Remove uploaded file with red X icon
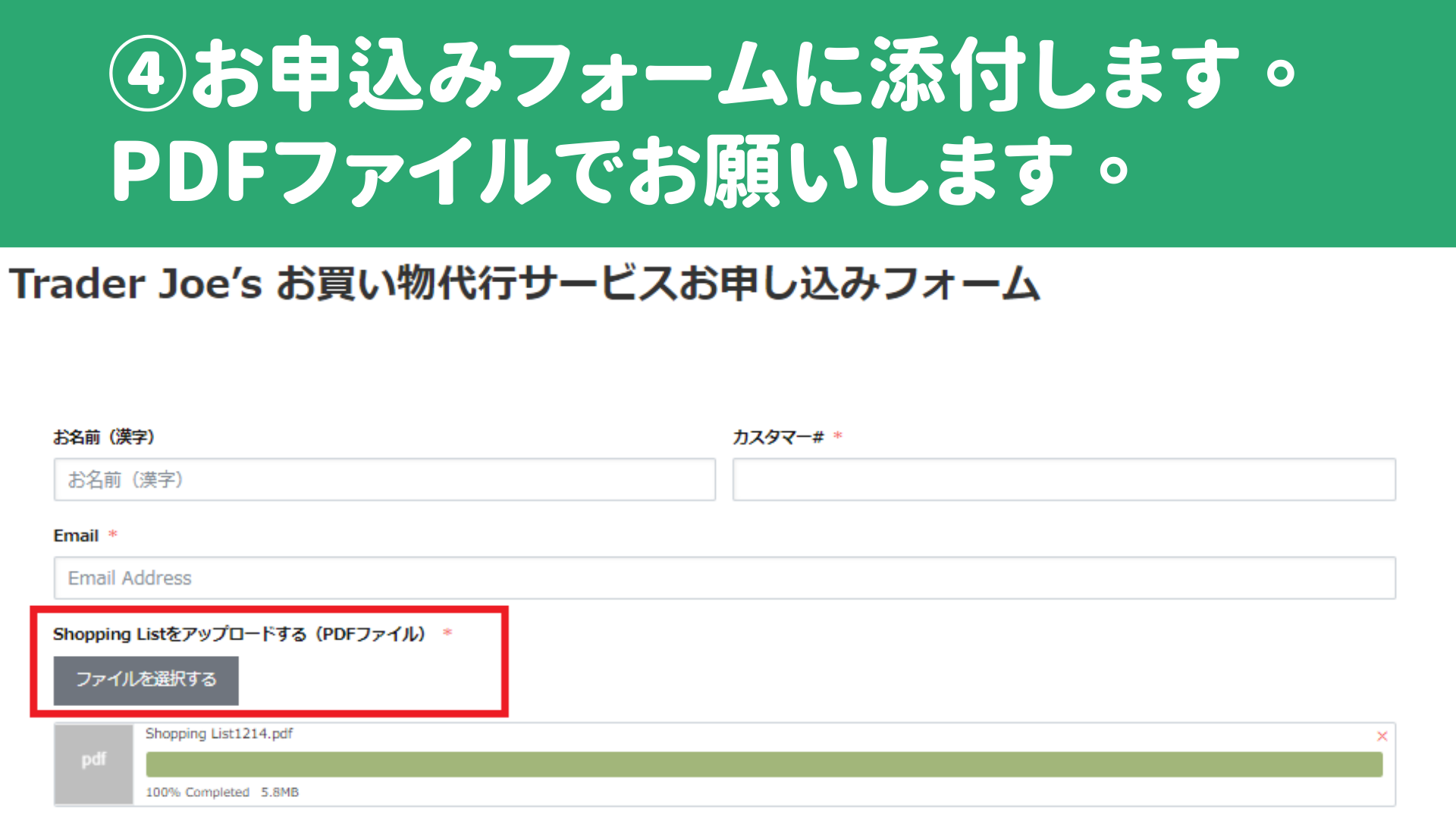The width and height of the screenshot is (1456, 819). [1382, 736]
